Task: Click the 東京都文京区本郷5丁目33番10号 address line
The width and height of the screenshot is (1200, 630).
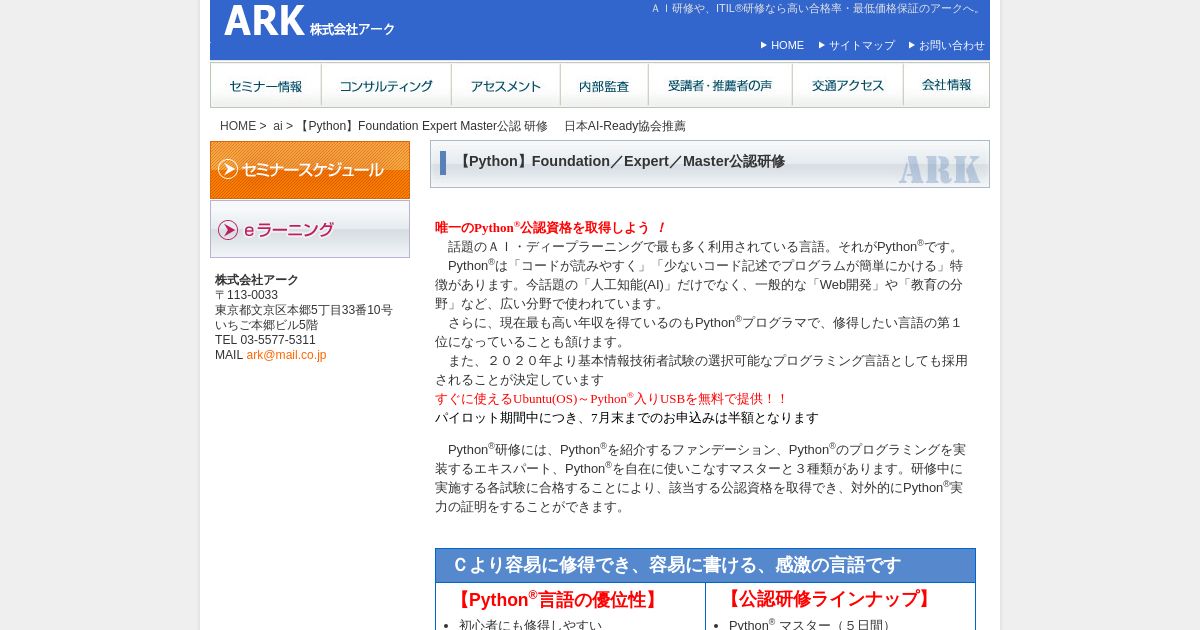Action: click(304, 310)
